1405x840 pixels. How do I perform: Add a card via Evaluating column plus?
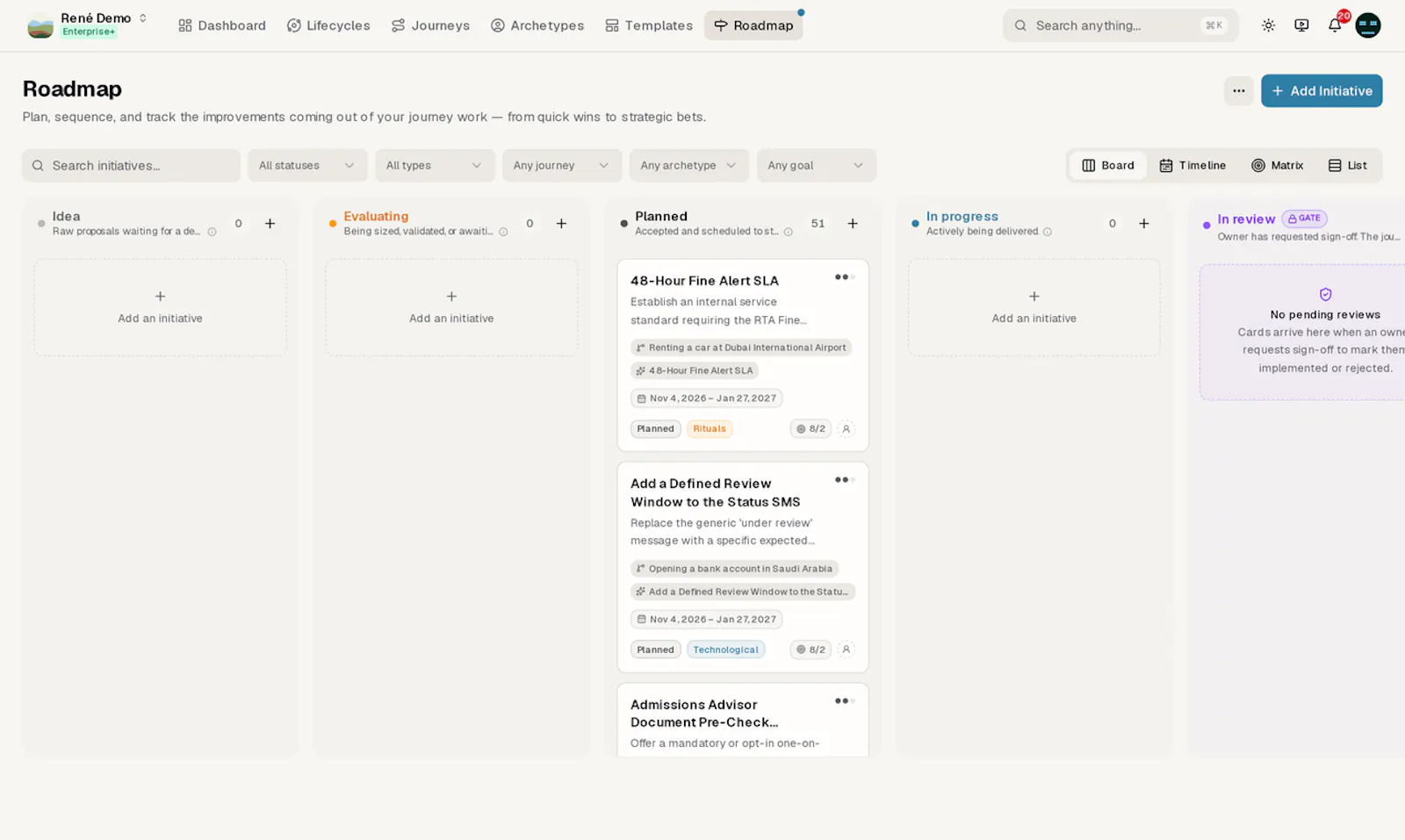click(561, 224)
